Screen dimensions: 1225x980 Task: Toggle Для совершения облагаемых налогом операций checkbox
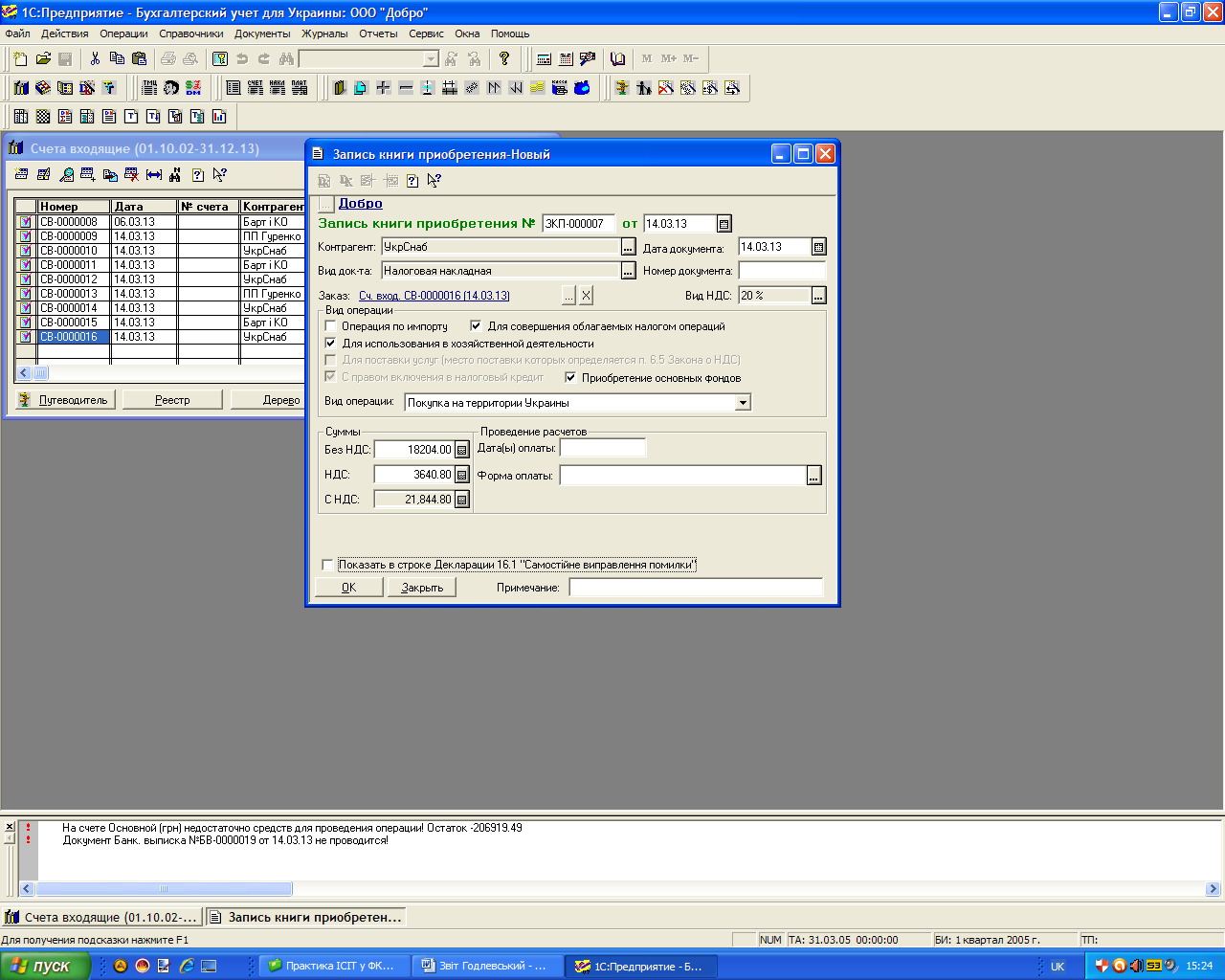(476, 326)
